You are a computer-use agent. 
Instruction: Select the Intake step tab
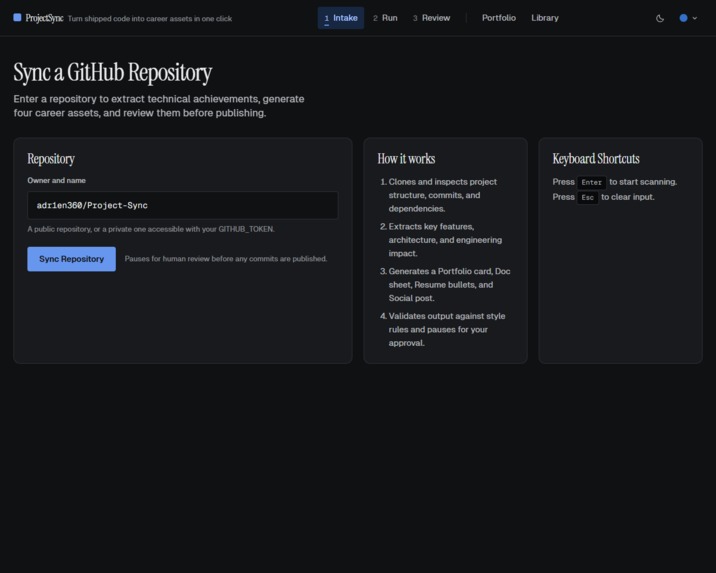point(341,18)
